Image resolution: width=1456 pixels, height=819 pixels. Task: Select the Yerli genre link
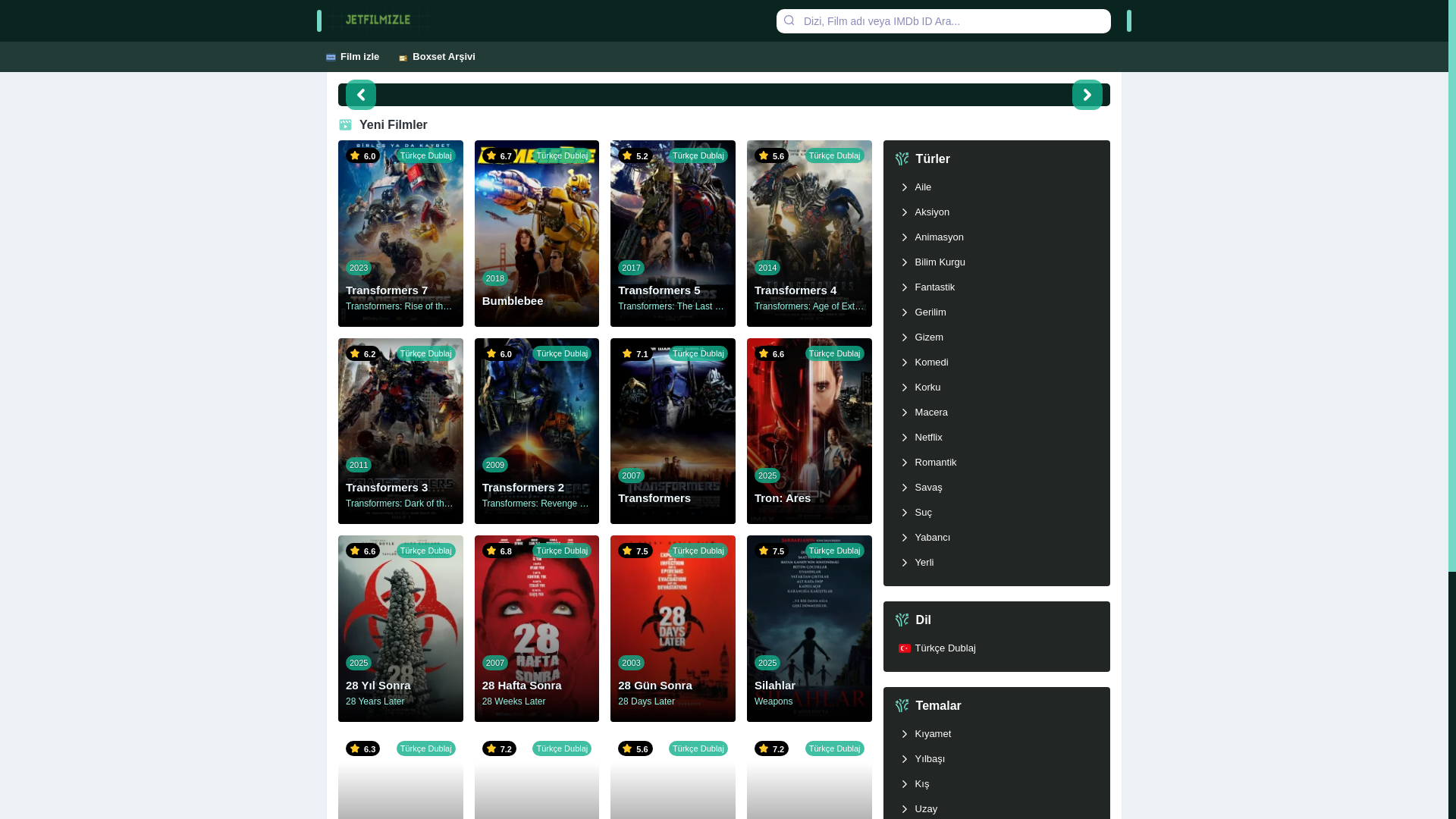click(924, 563)
